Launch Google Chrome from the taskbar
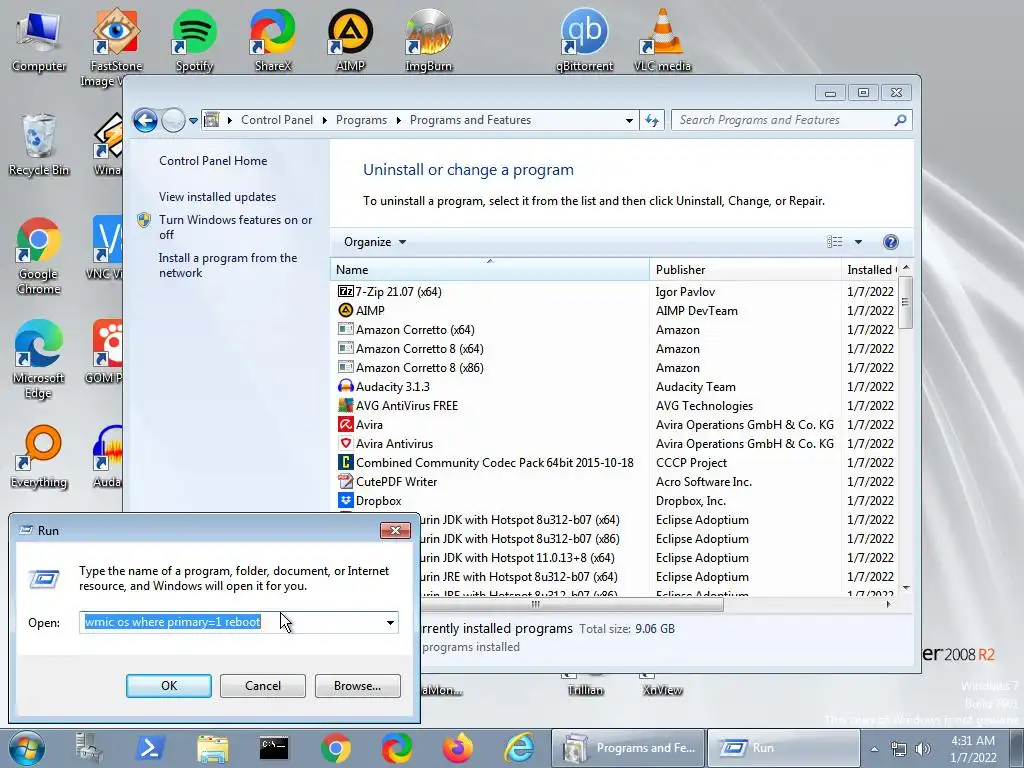The height and width of the screenshot is (768, 1024). (x=336, y=748)
